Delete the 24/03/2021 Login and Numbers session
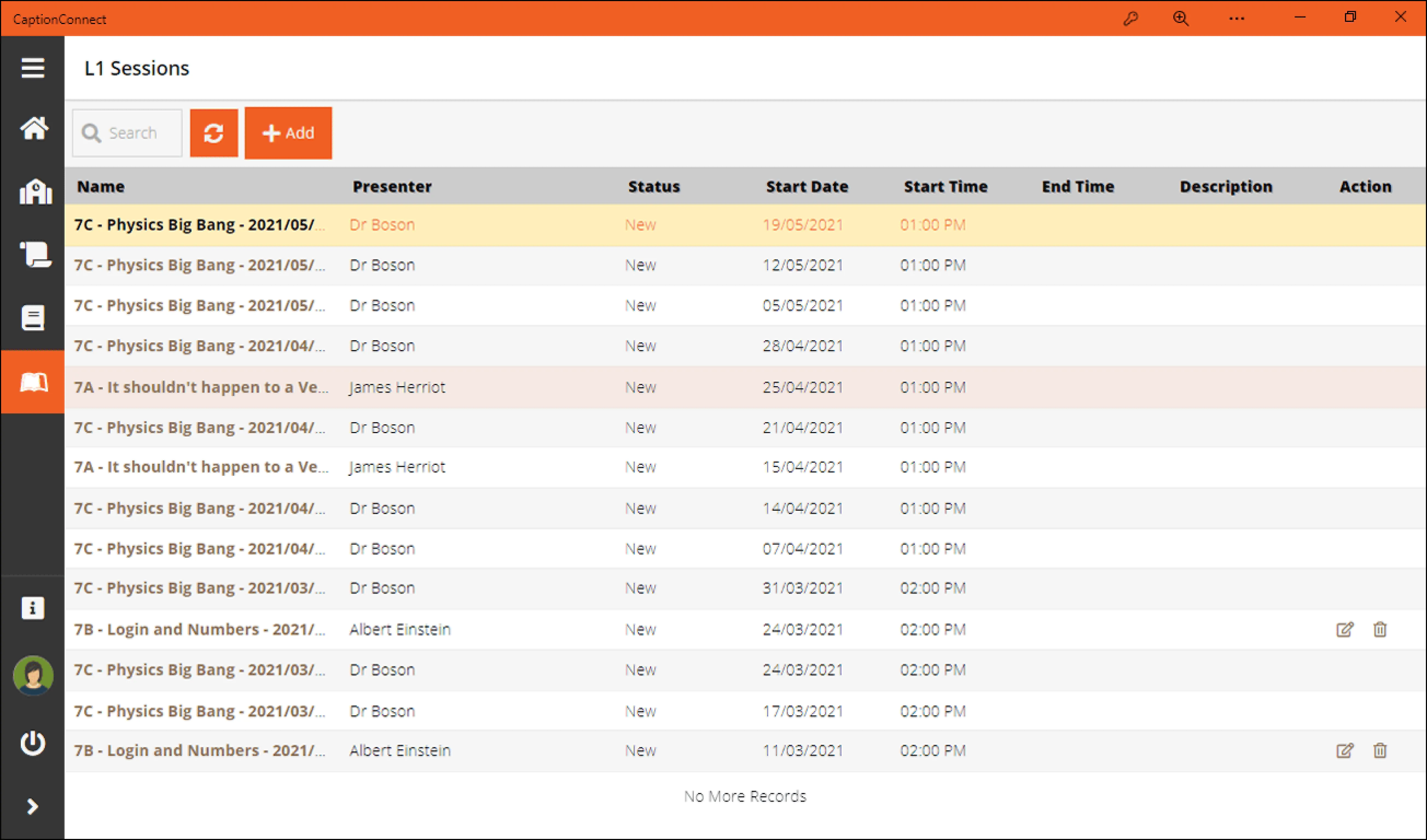The height and width of the screenshot is (840, 1427). pos(1379,629)
